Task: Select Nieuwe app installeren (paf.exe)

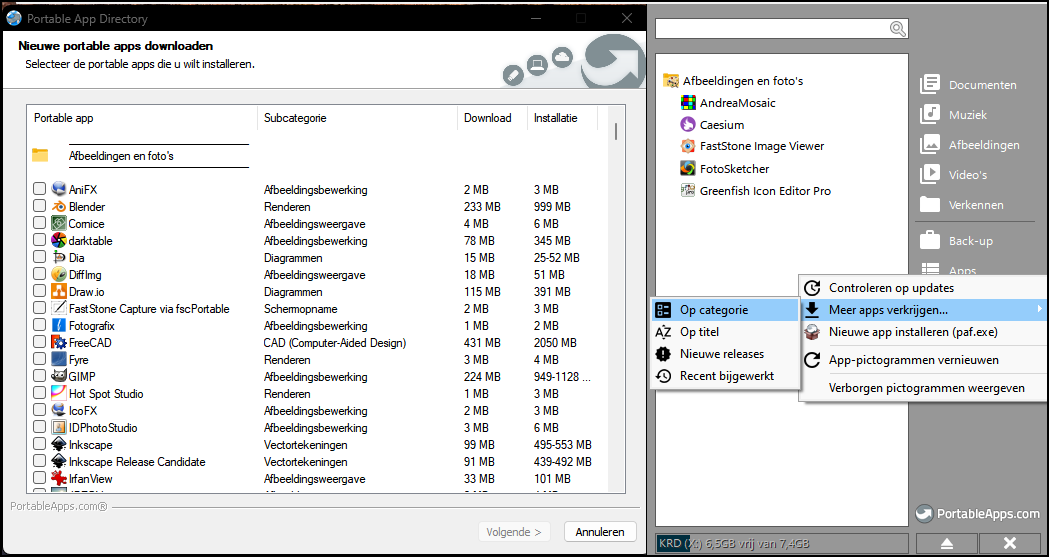Action: pos(923,332)
